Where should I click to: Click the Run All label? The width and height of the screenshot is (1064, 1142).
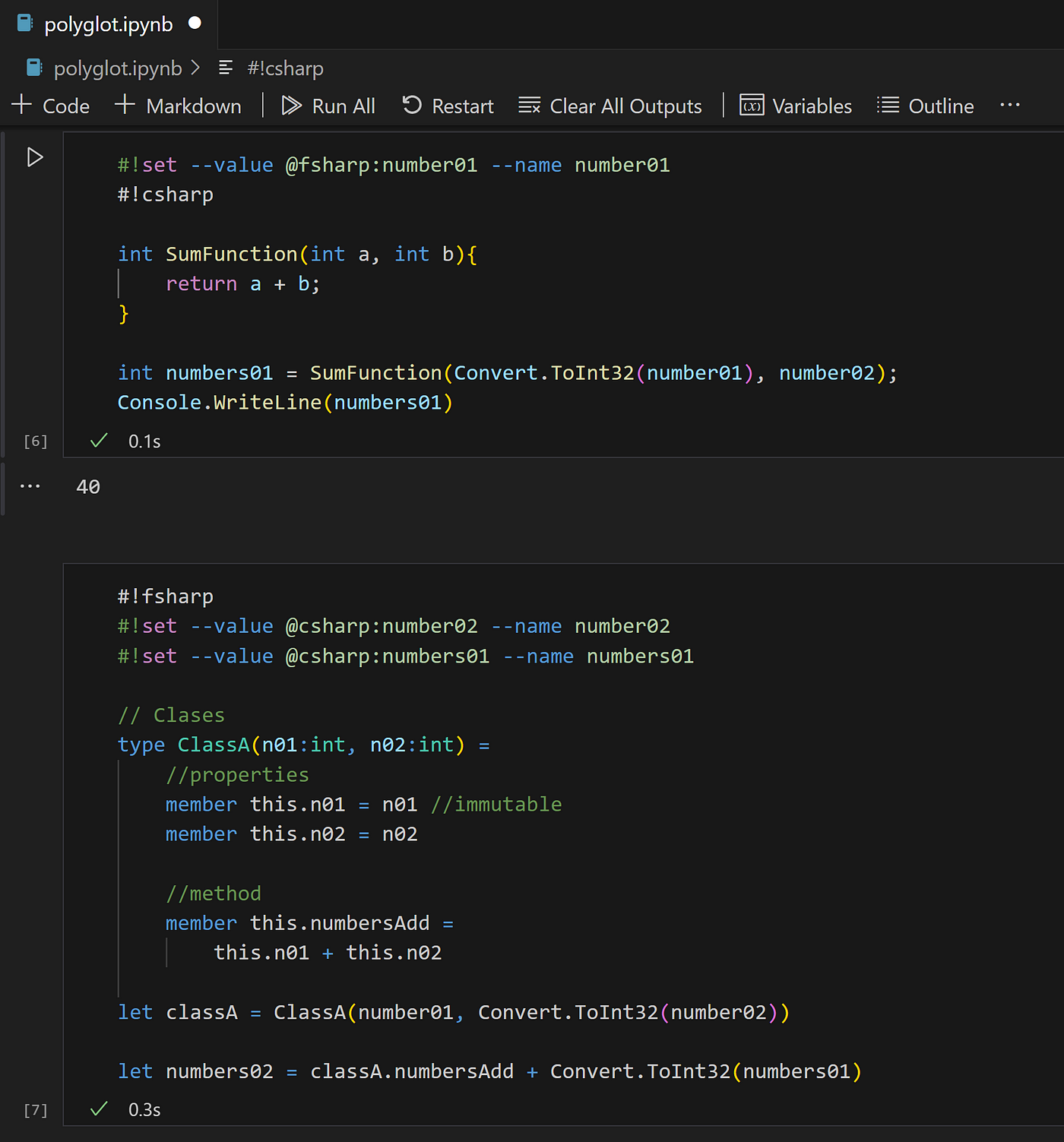(x=344, y=106)
